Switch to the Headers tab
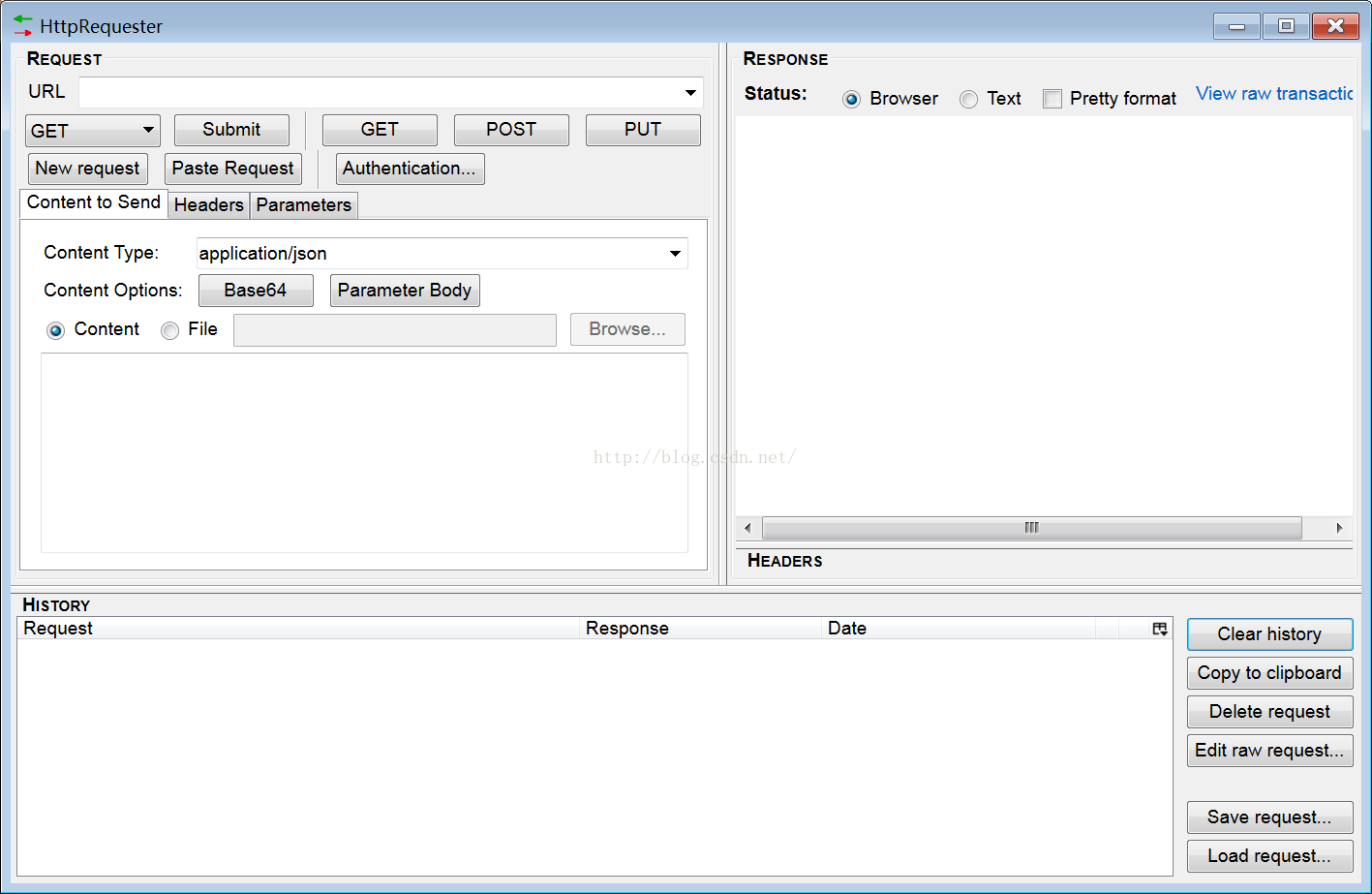This screenshot has width=1372, height=894. tap(209, 205)
